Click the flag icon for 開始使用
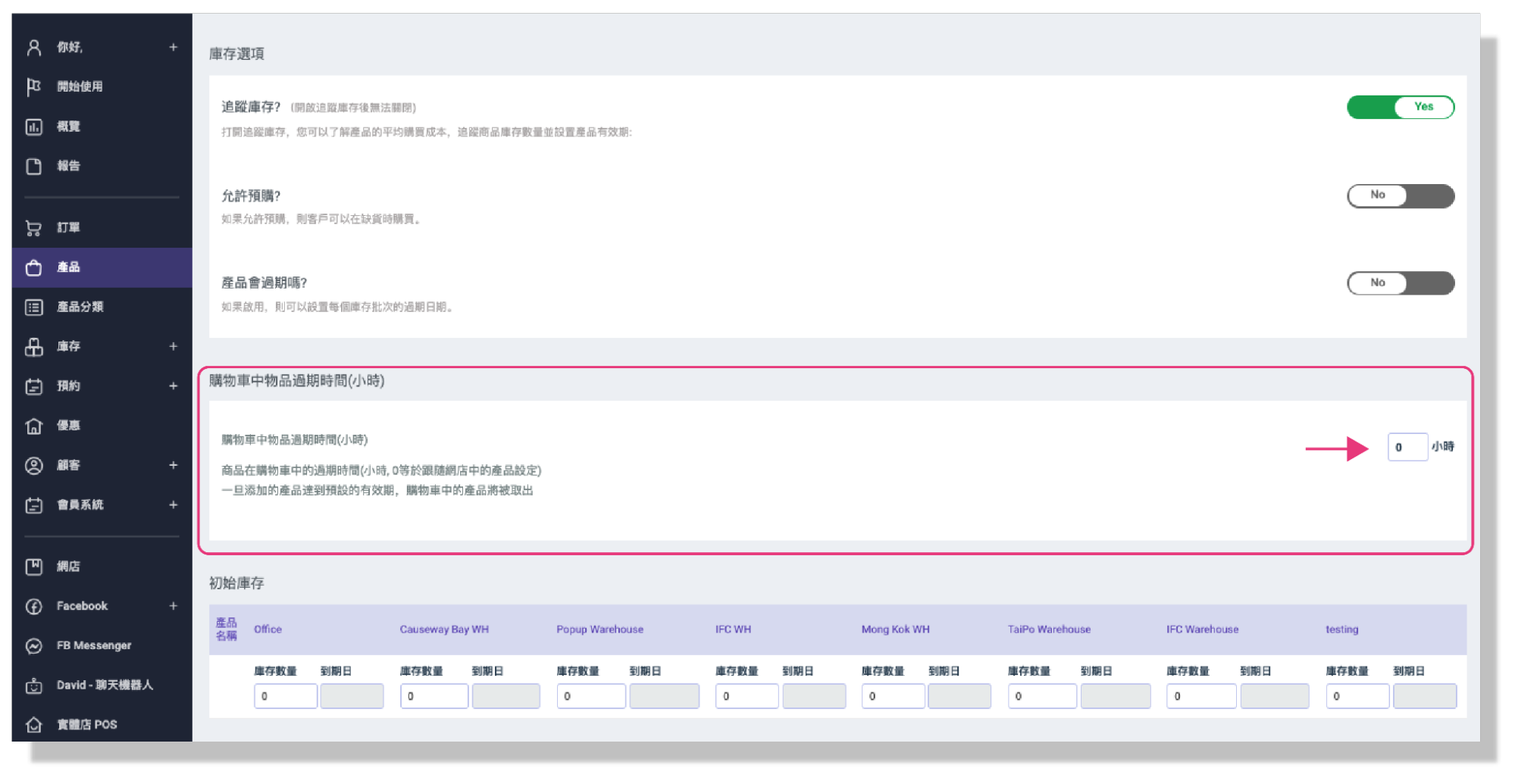This screenshot has width=1515, height=784. point(33,87)
